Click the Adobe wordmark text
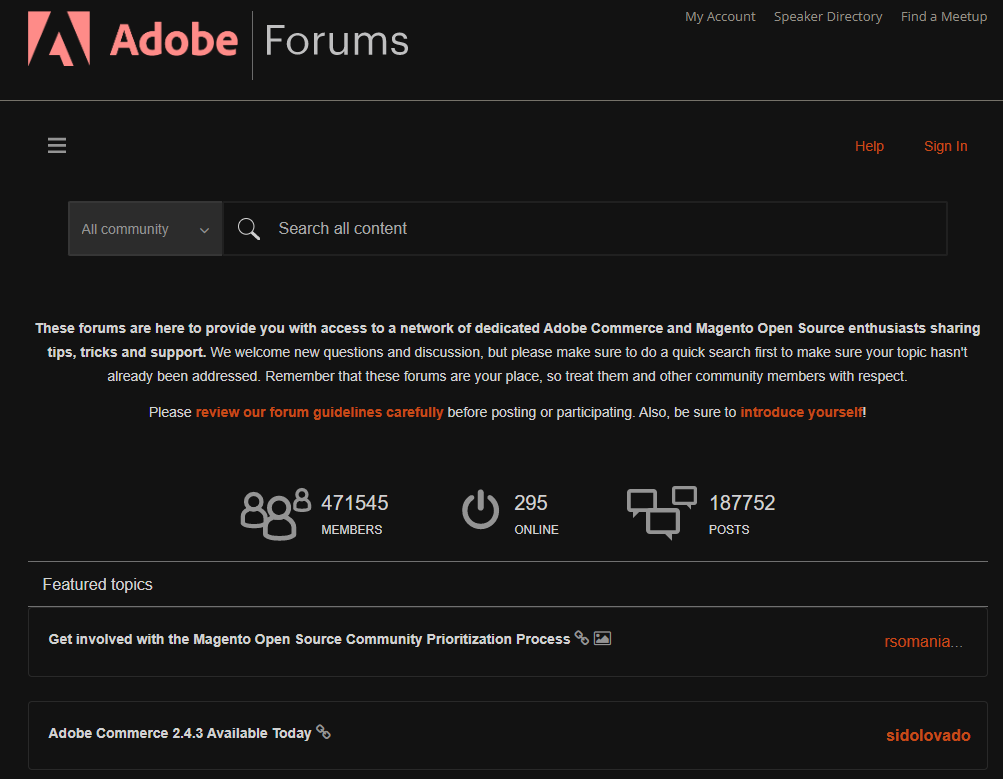 [174, 40]
